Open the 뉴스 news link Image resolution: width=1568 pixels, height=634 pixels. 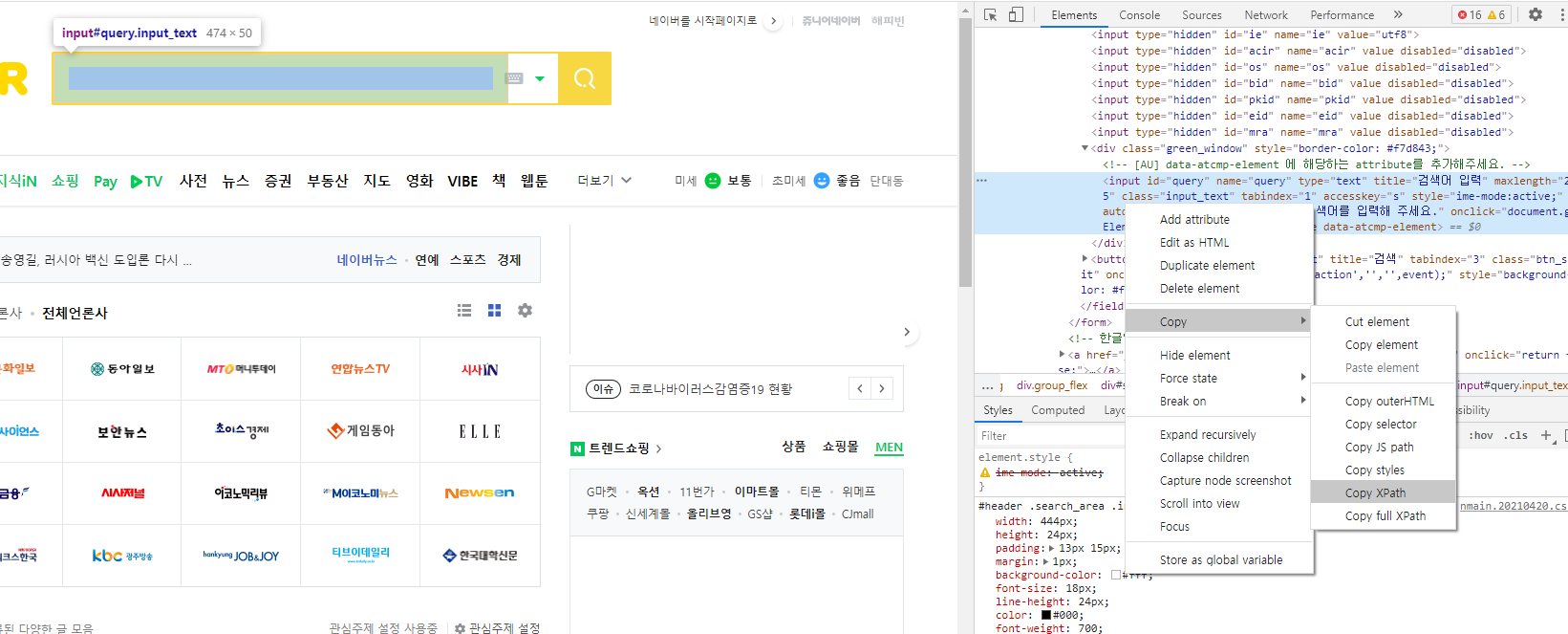(236, 180)
